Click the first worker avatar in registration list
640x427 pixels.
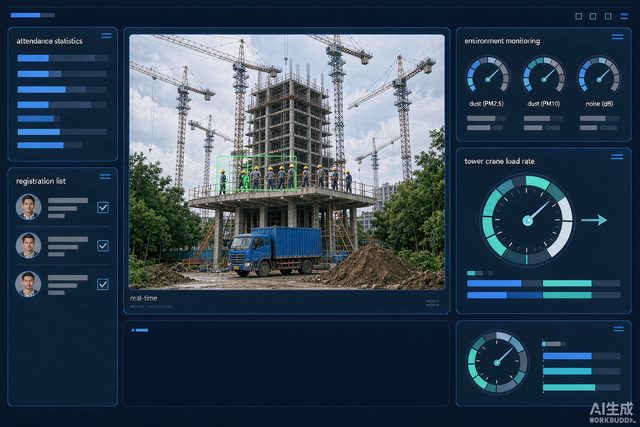[x=28, y=207]
